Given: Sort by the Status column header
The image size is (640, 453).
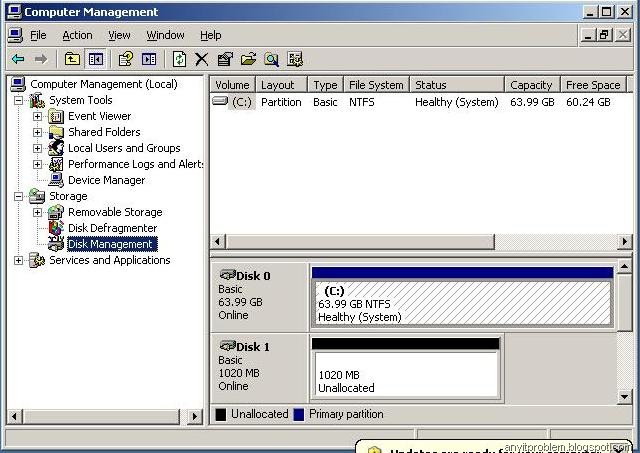Looking at the screenshot, I should click(457, 84).
